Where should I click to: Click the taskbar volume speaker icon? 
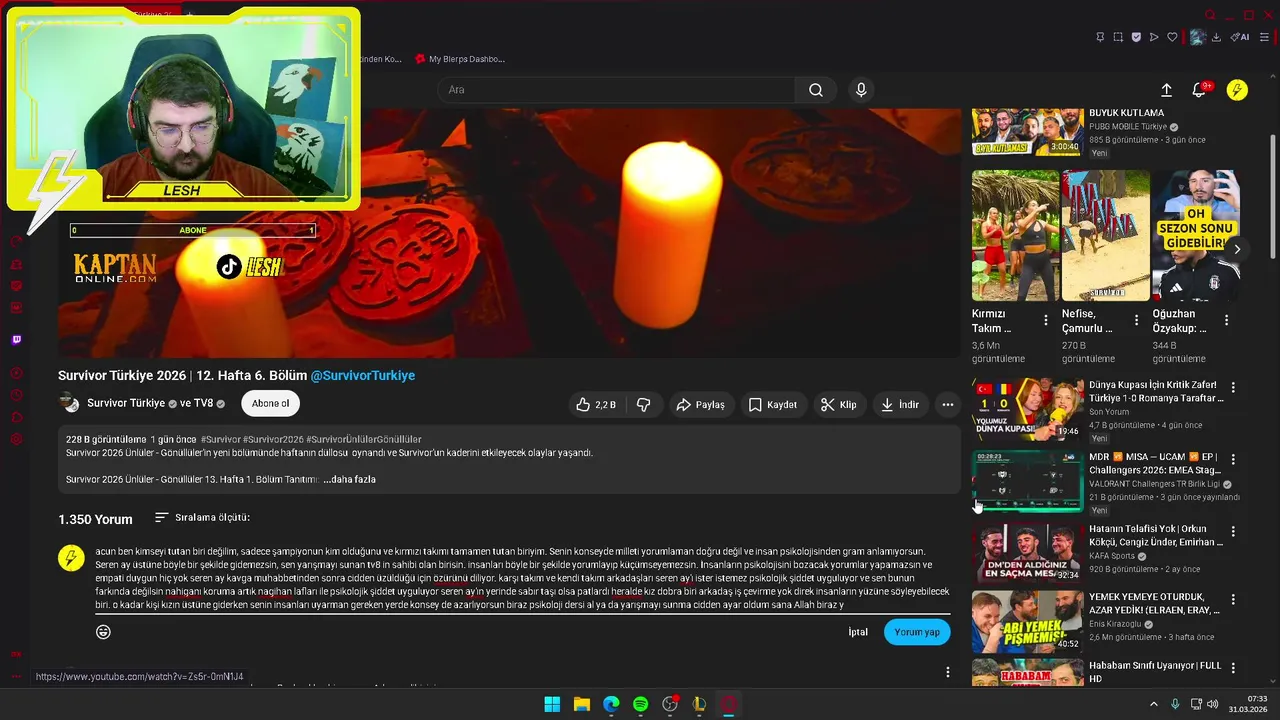coord(1212,704)
